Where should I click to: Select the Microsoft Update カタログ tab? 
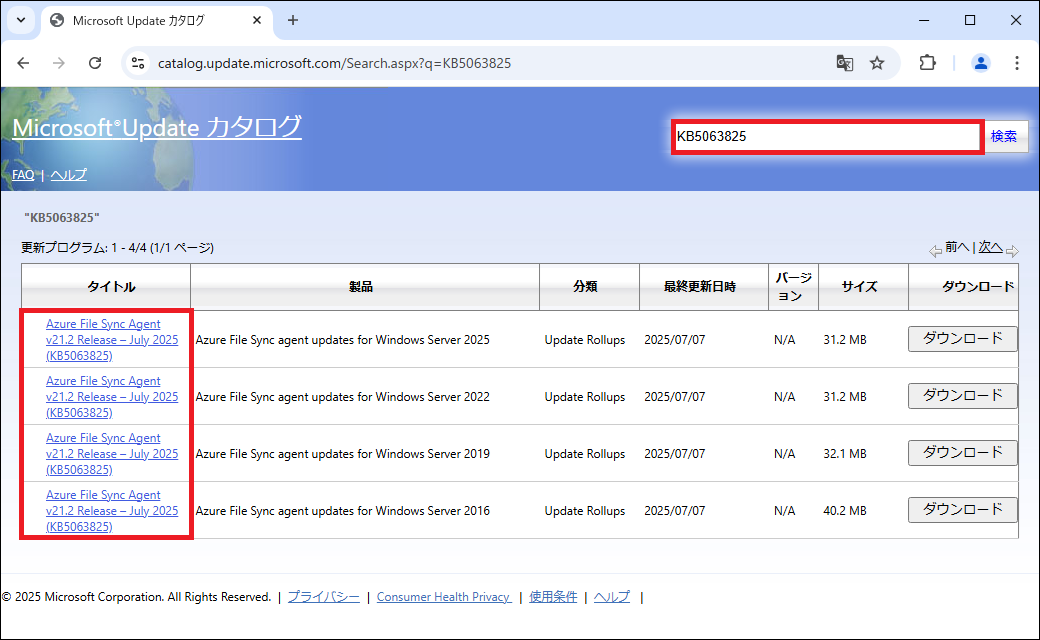[x=157, y=21]
